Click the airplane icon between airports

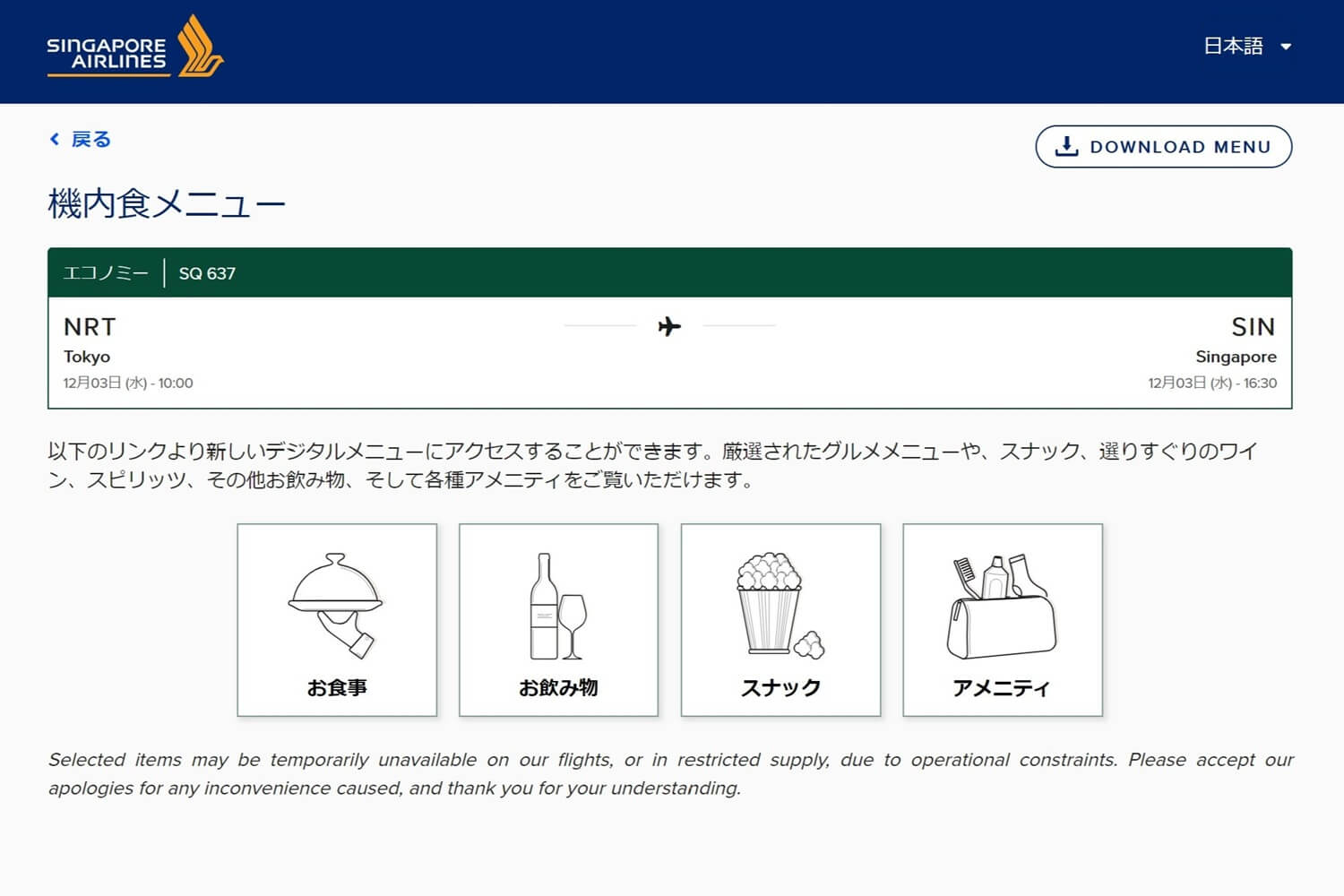[x=669, y=326]
